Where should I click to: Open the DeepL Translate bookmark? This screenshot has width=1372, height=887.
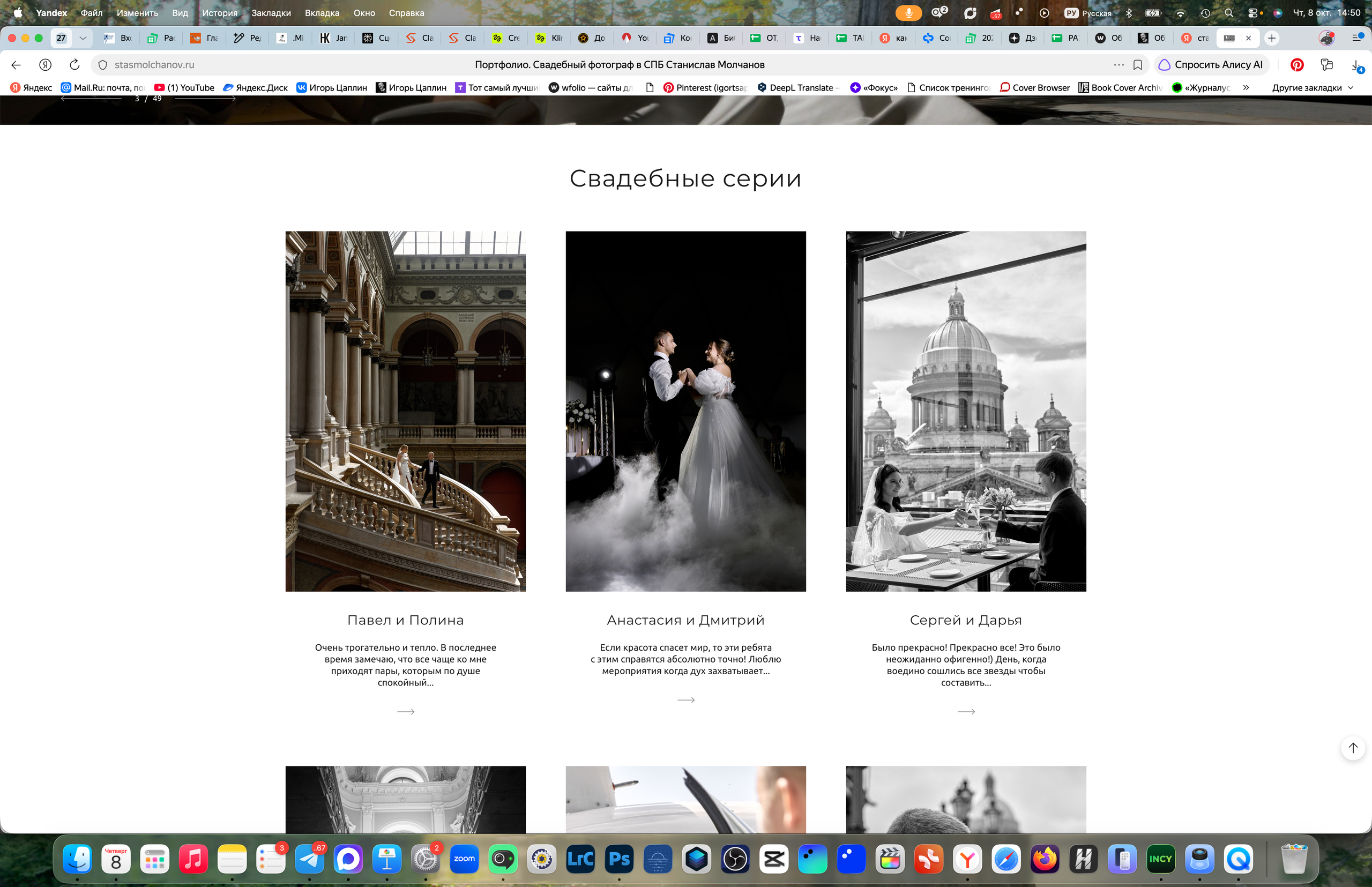(x=797, y=87)
